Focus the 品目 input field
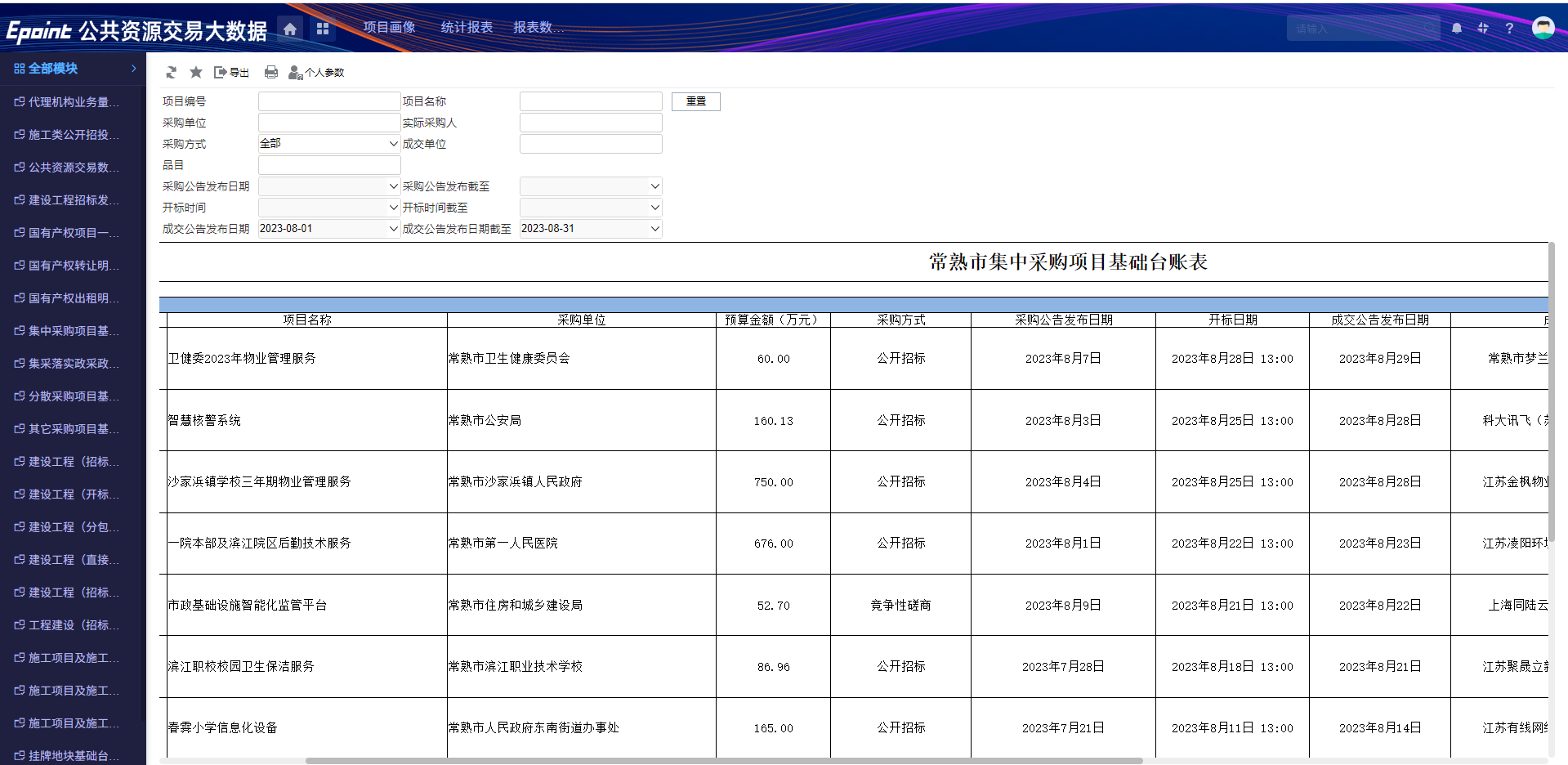The height and width of the screenshot is (765, 1568). coord(329,165)
